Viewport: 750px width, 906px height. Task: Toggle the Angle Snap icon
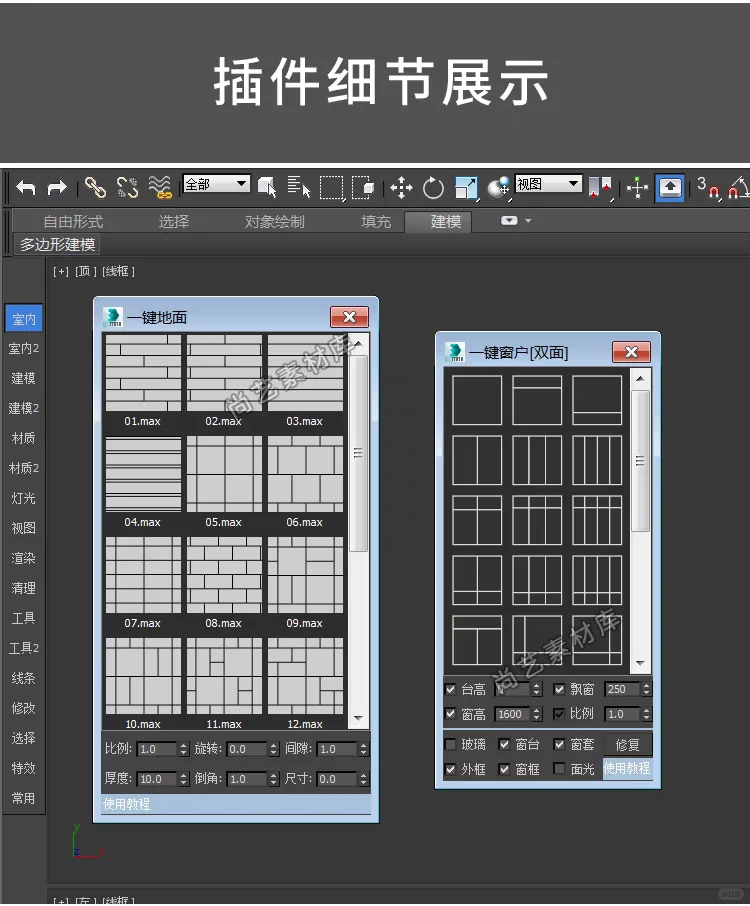click(738, 188)
